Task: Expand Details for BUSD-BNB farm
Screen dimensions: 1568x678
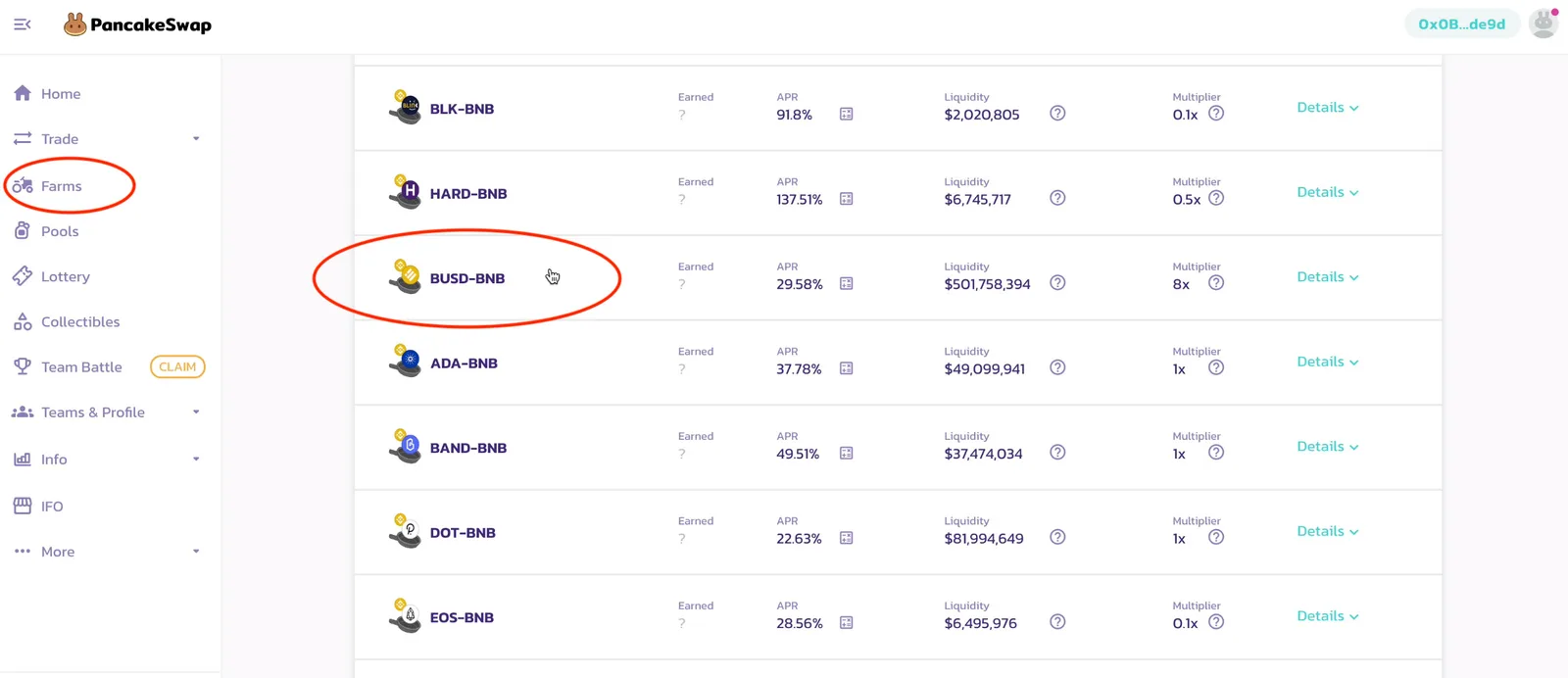Action: click(1328, 277)
